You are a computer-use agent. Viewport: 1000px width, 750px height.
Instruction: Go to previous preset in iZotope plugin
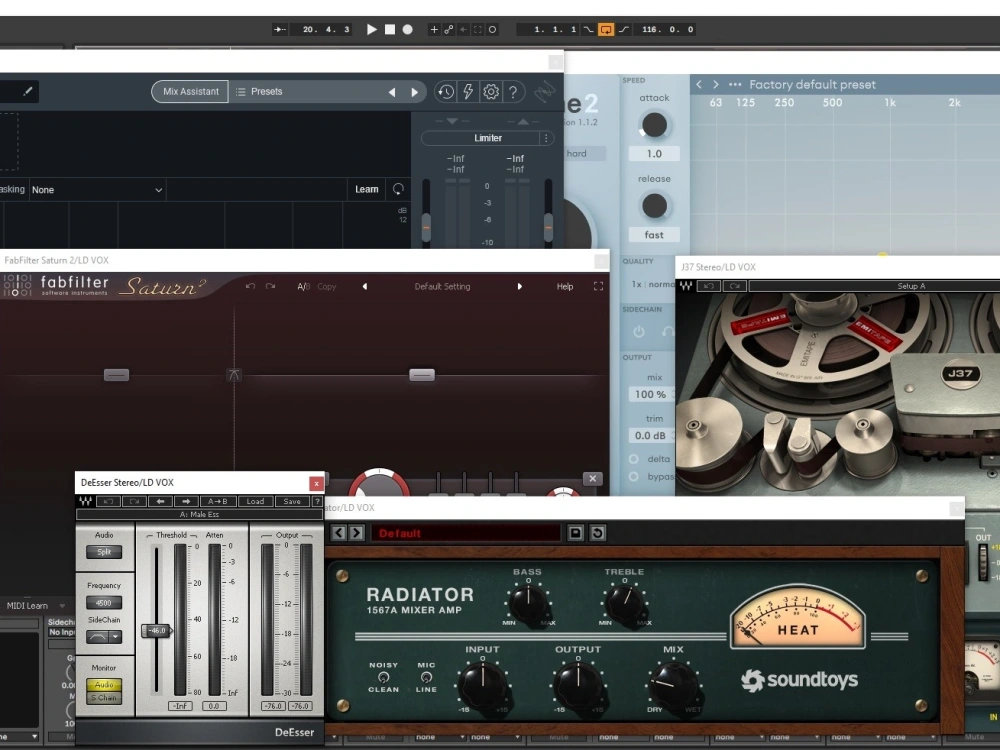click(392, 92)
